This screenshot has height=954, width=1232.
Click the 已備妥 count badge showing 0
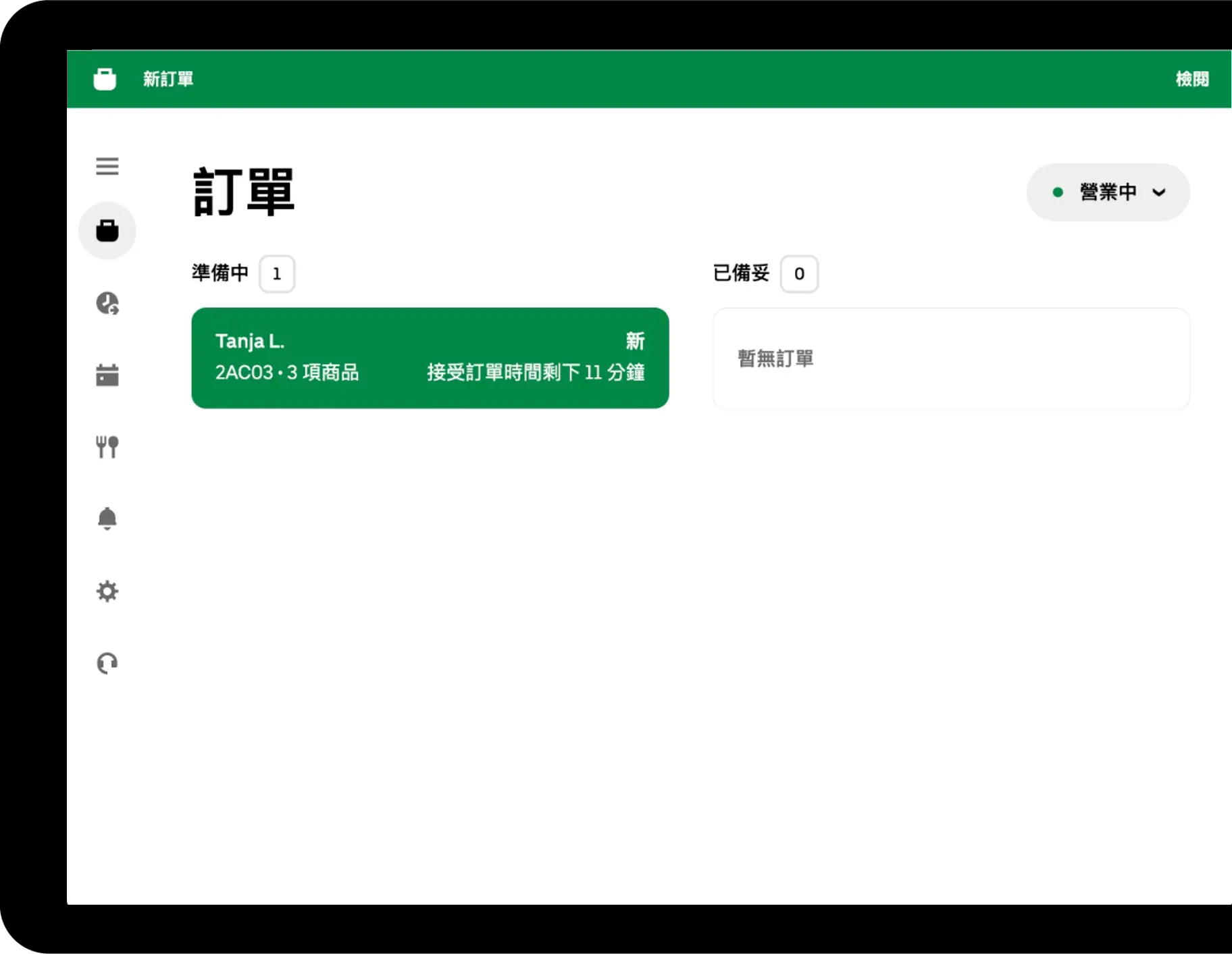(x=799, y=274)
